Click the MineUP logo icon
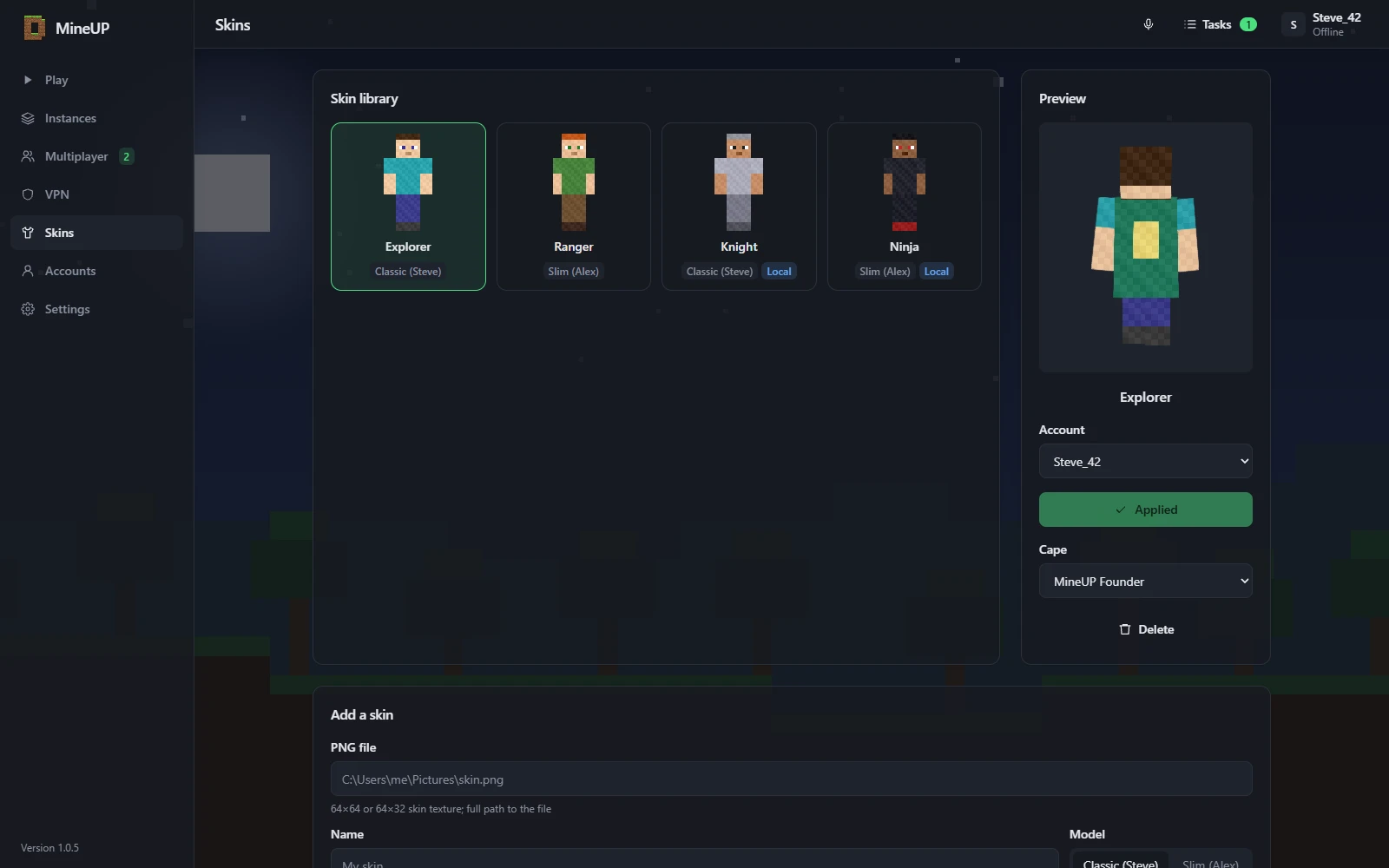 click(34, 28)
